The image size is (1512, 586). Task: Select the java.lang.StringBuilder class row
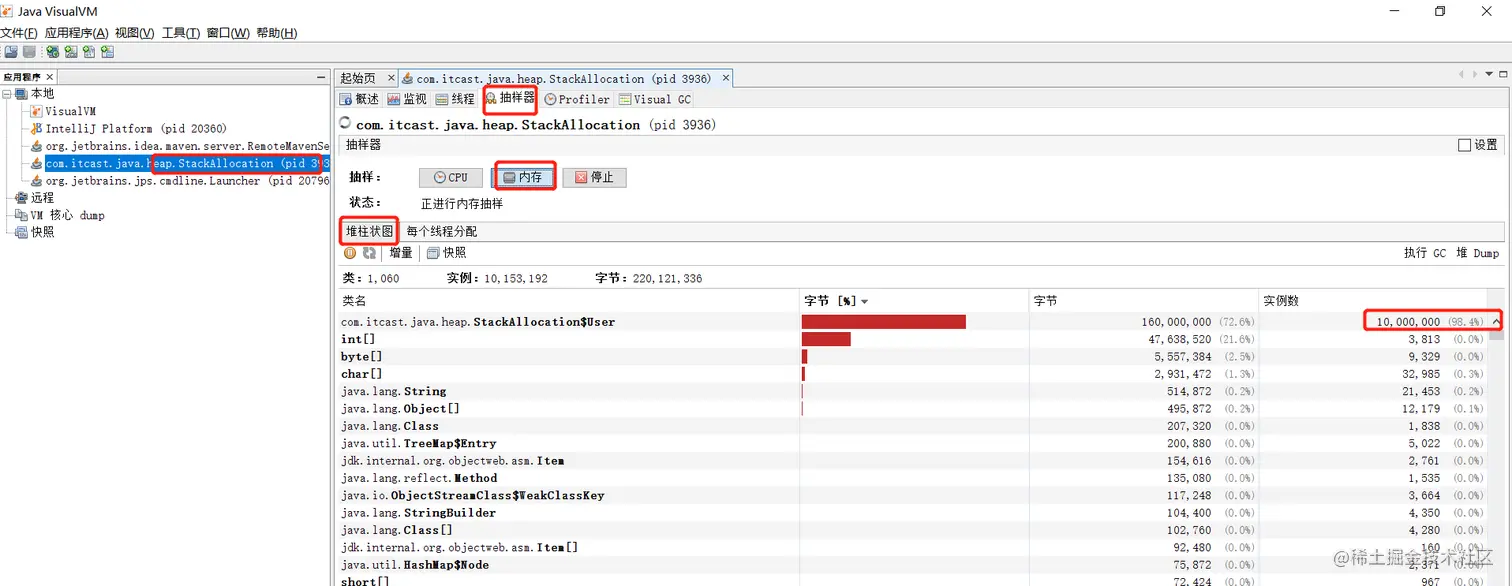point(913,513)
